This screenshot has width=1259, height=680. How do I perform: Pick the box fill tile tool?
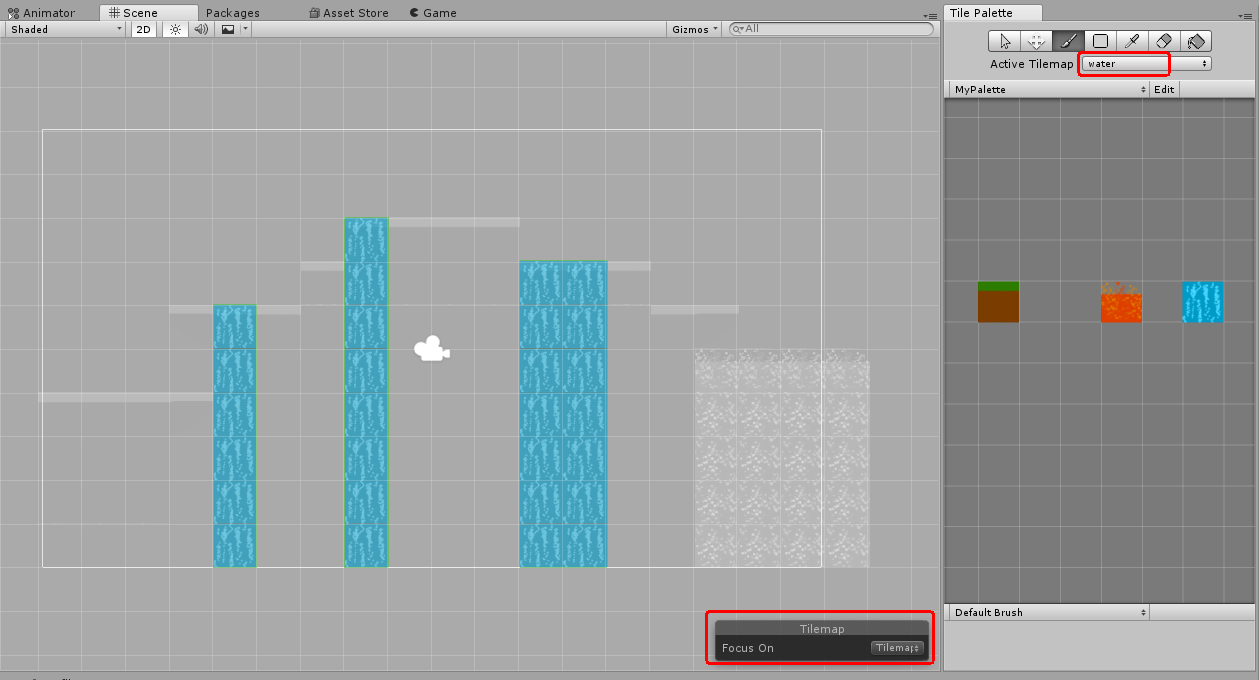click(1100, 41)
